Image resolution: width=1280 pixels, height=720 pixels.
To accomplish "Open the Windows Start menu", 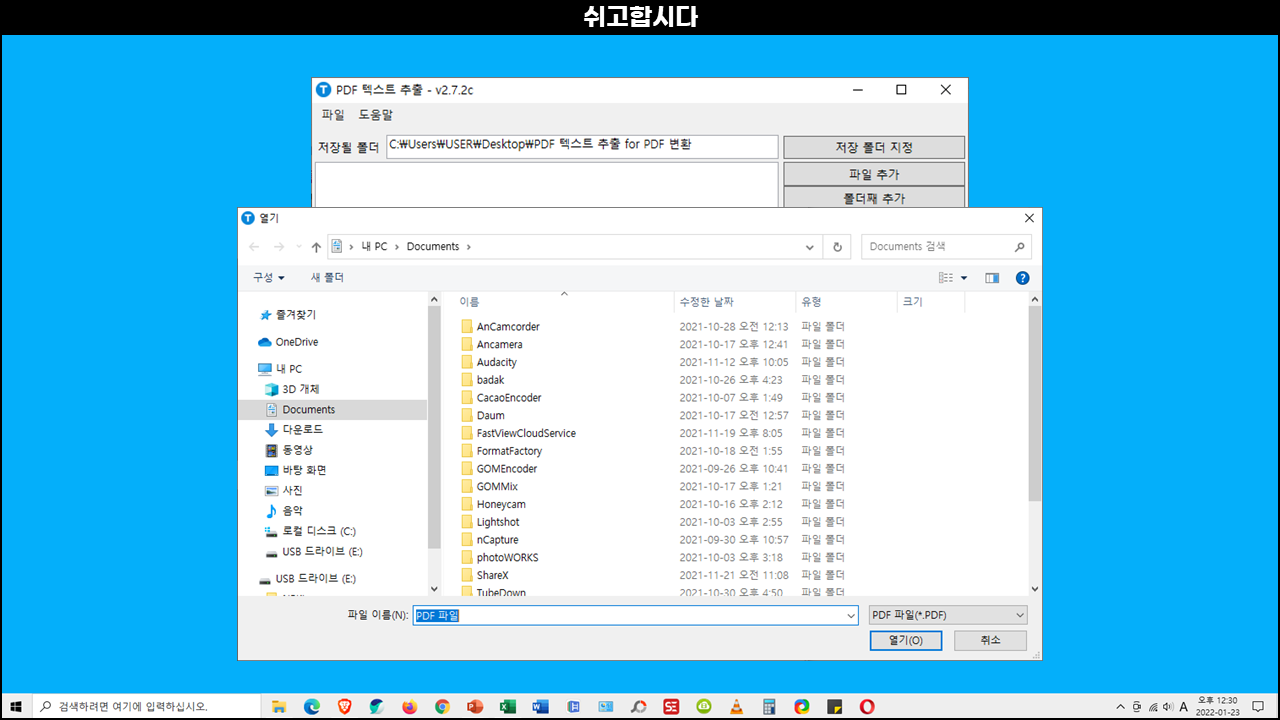I will [16, 706].
